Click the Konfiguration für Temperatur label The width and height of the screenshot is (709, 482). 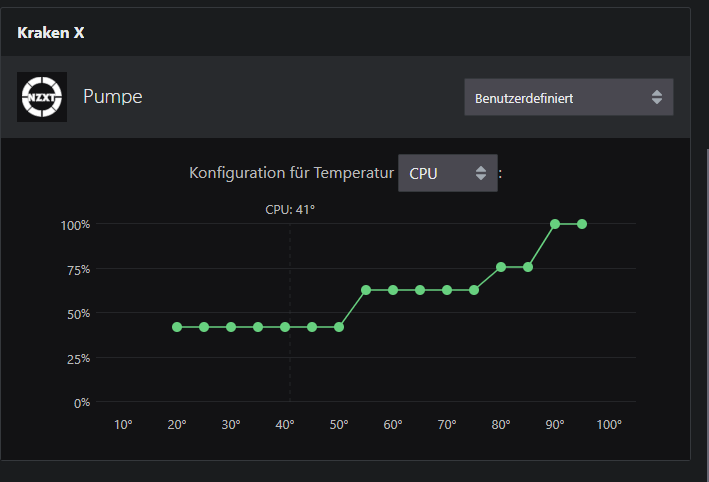(x=291, y=173)
